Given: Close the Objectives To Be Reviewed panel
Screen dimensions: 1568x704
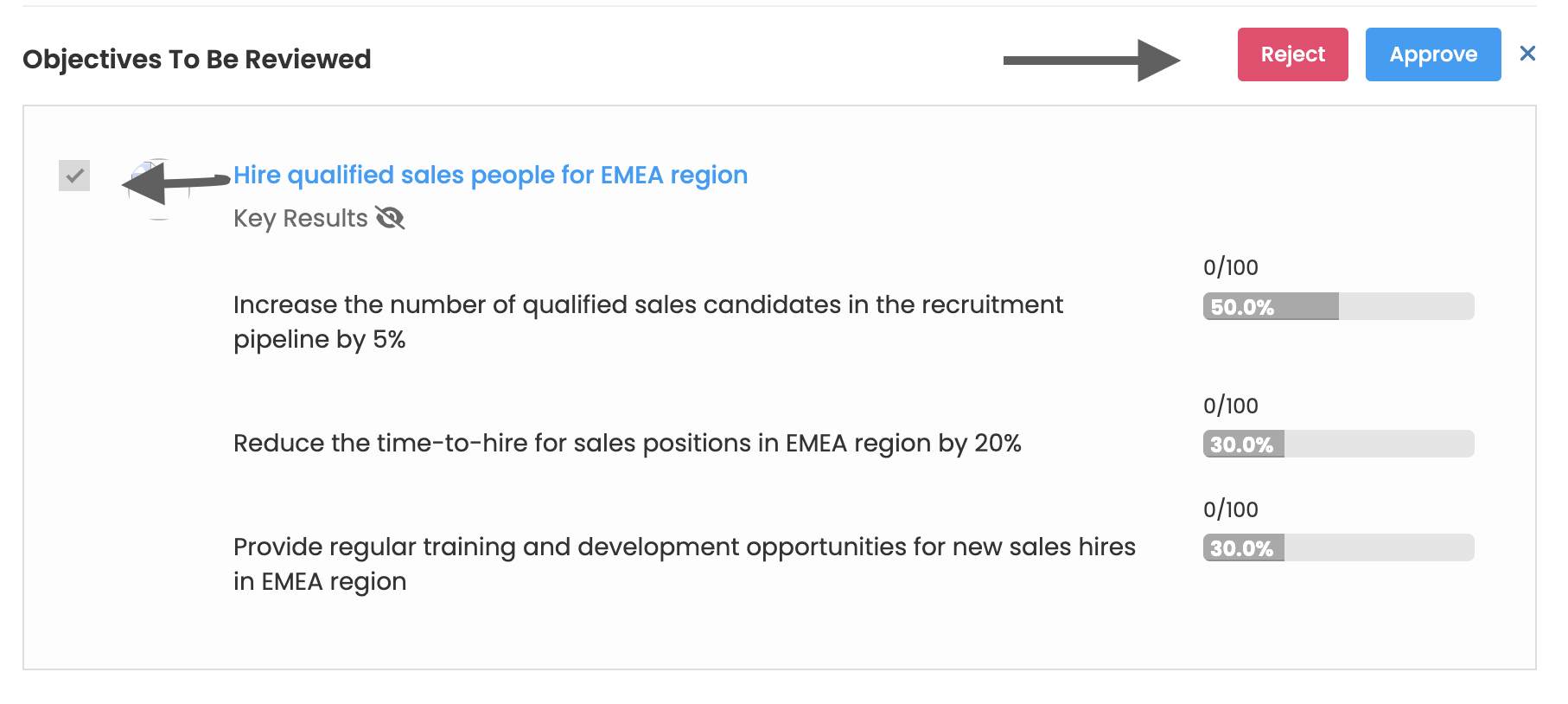Looking at the screenshot, I should click(x=1527, y=54).
